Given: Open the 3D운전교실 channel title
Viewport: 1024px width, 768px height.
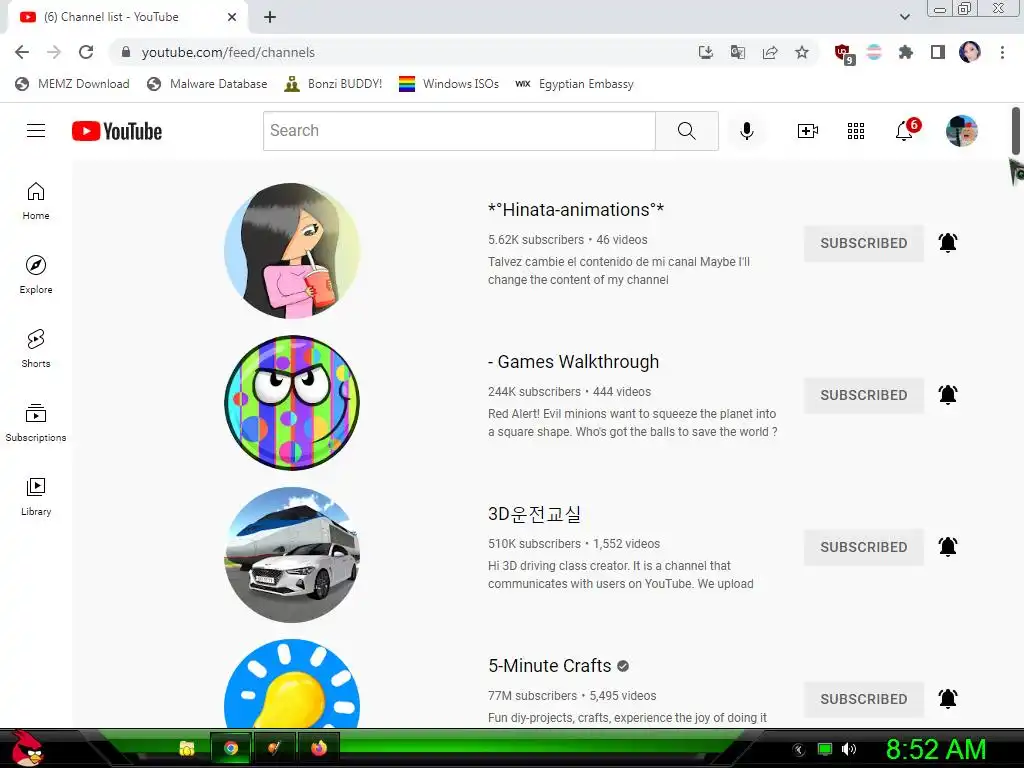Looking at the screenshot, I should (x=534, y=514).
